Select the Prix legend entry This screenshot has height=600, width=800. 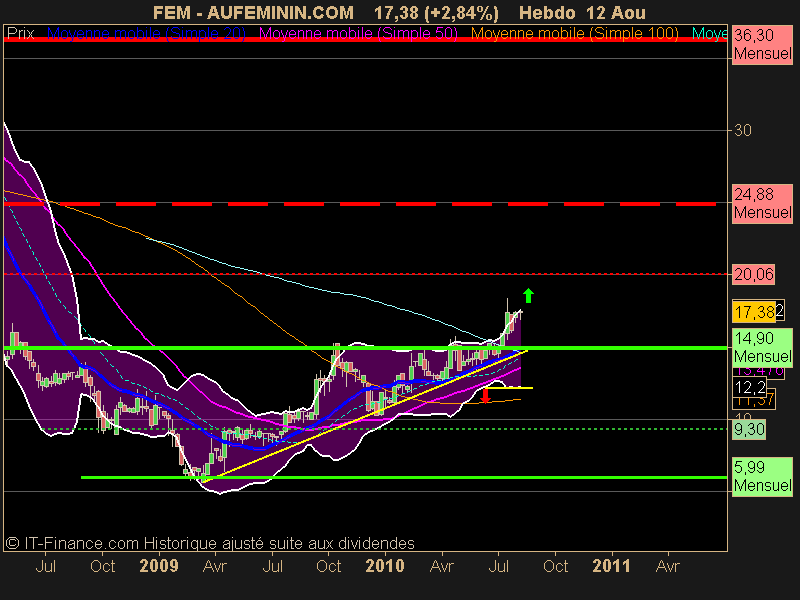coord(20,34)
